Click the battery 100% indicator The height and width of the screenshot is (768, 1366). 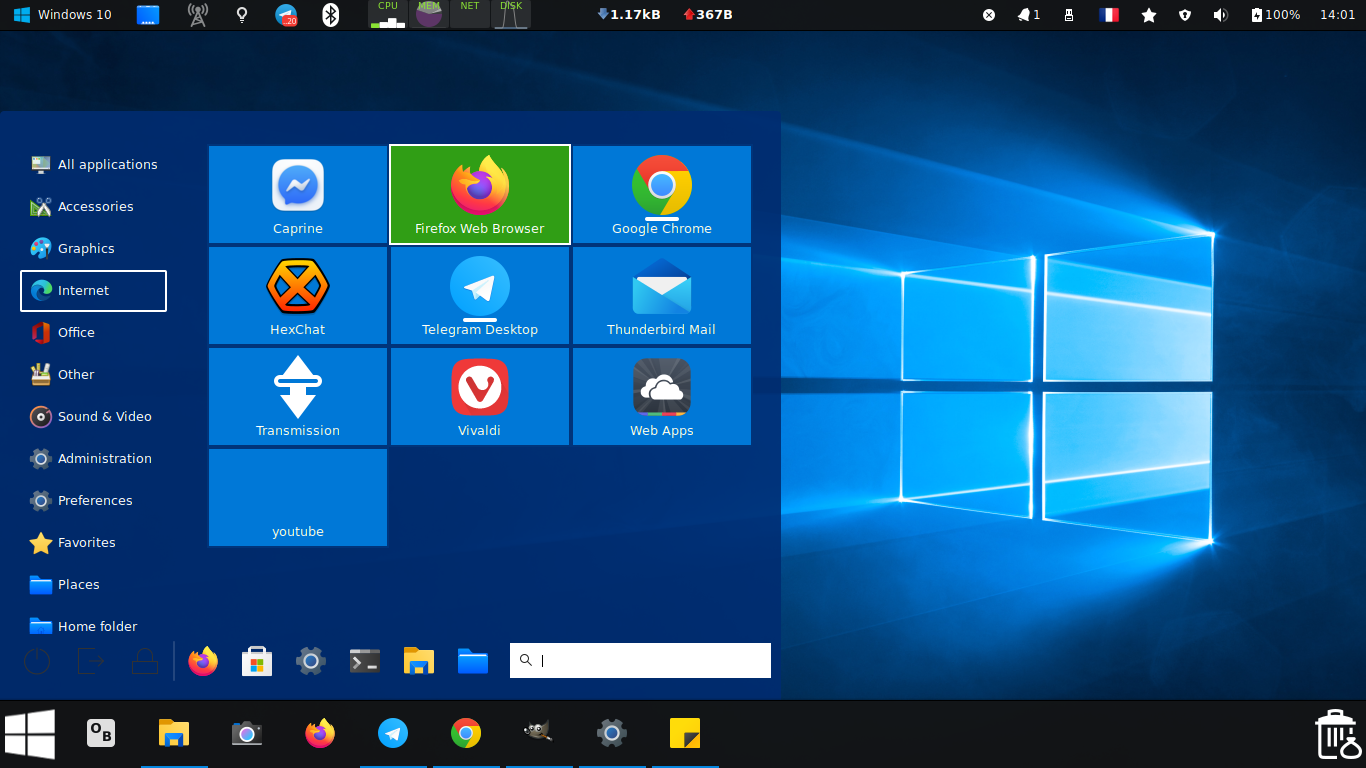[x=1276, y=15]
